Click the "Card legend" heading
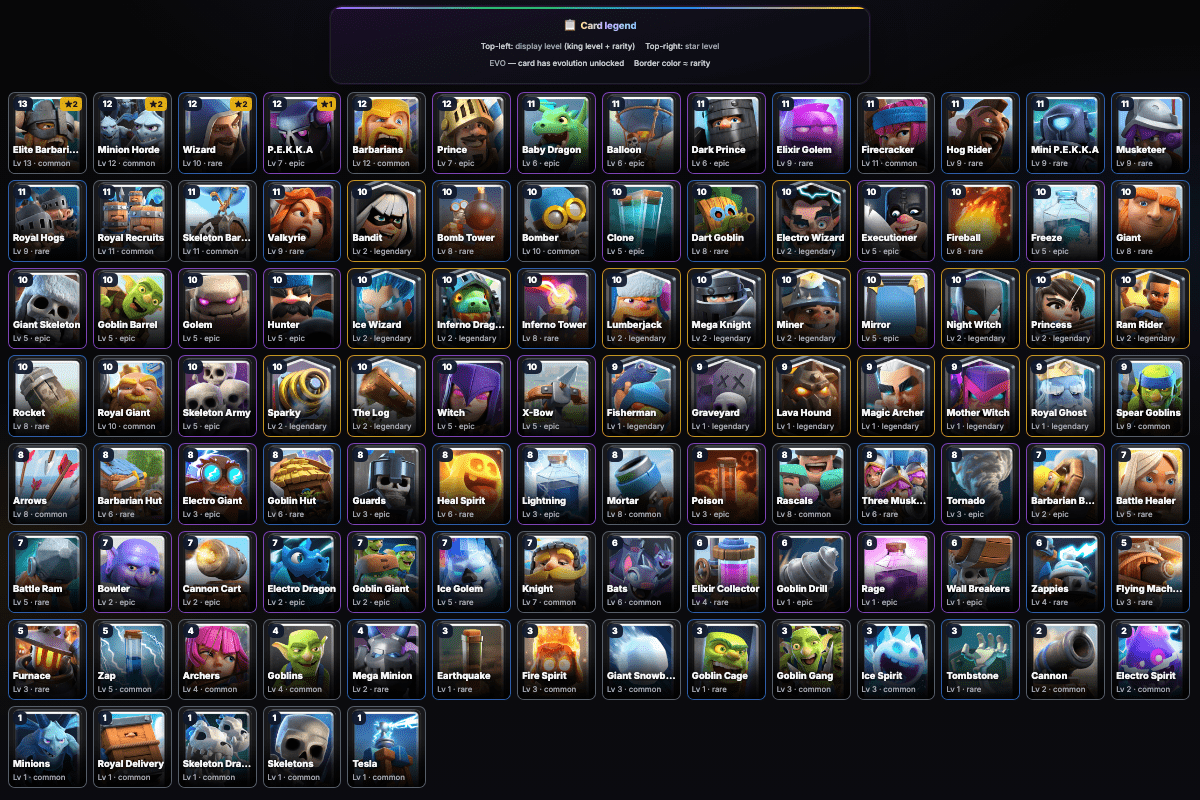 (608, 25)
